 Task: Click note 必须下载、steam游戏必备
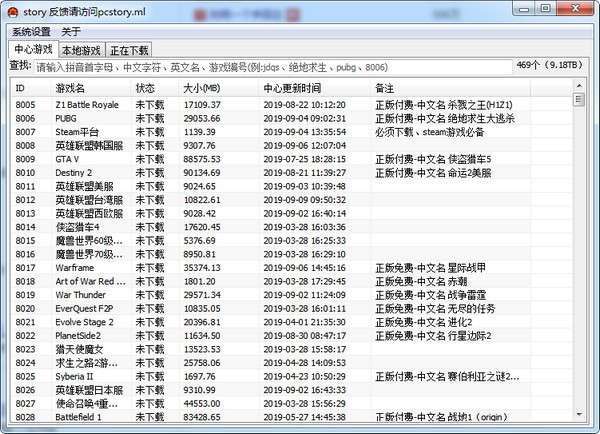tap(429, 132)
